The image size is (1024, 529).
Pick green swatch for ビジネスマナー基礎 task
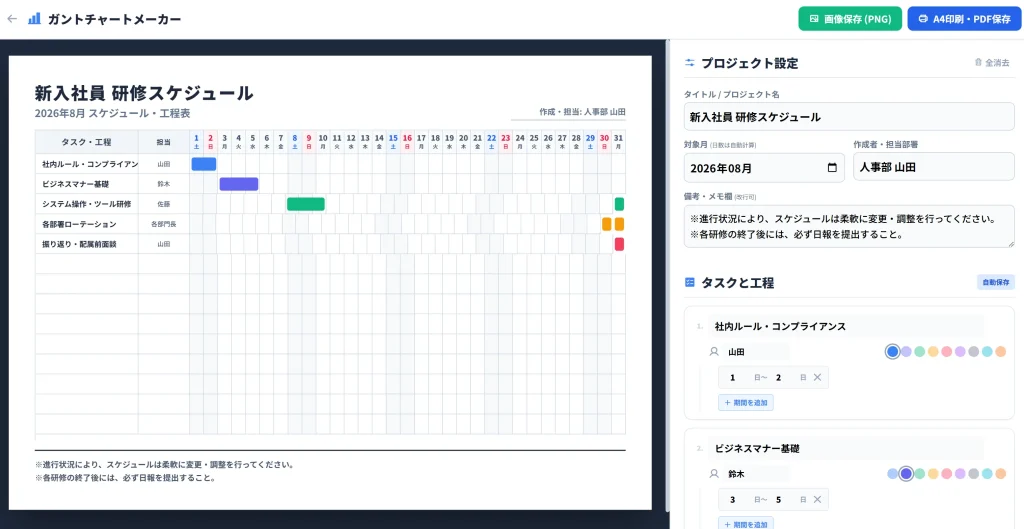(x=920, y=474)
